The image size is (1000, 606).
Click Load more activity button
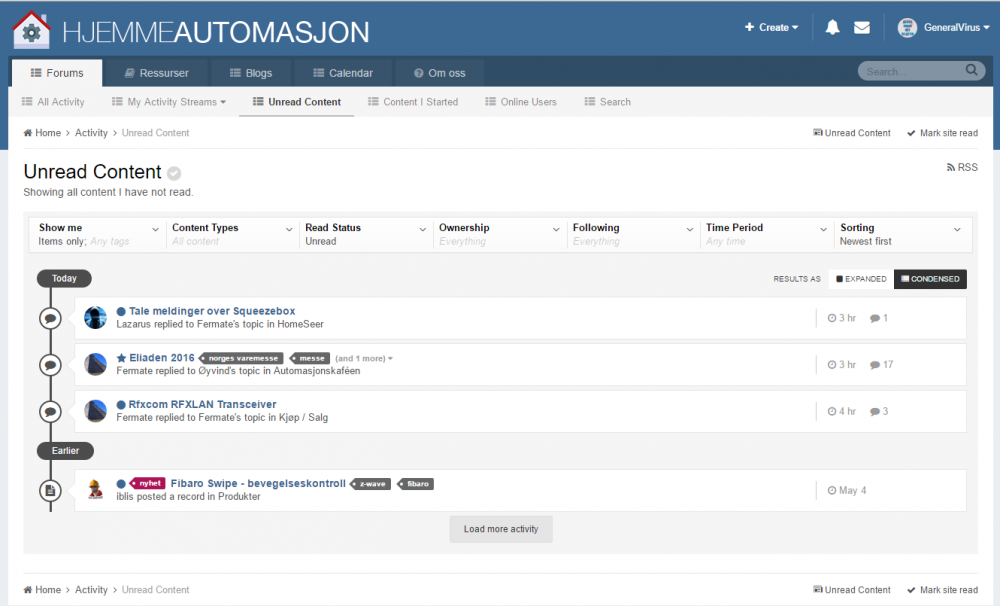(501, 529)
